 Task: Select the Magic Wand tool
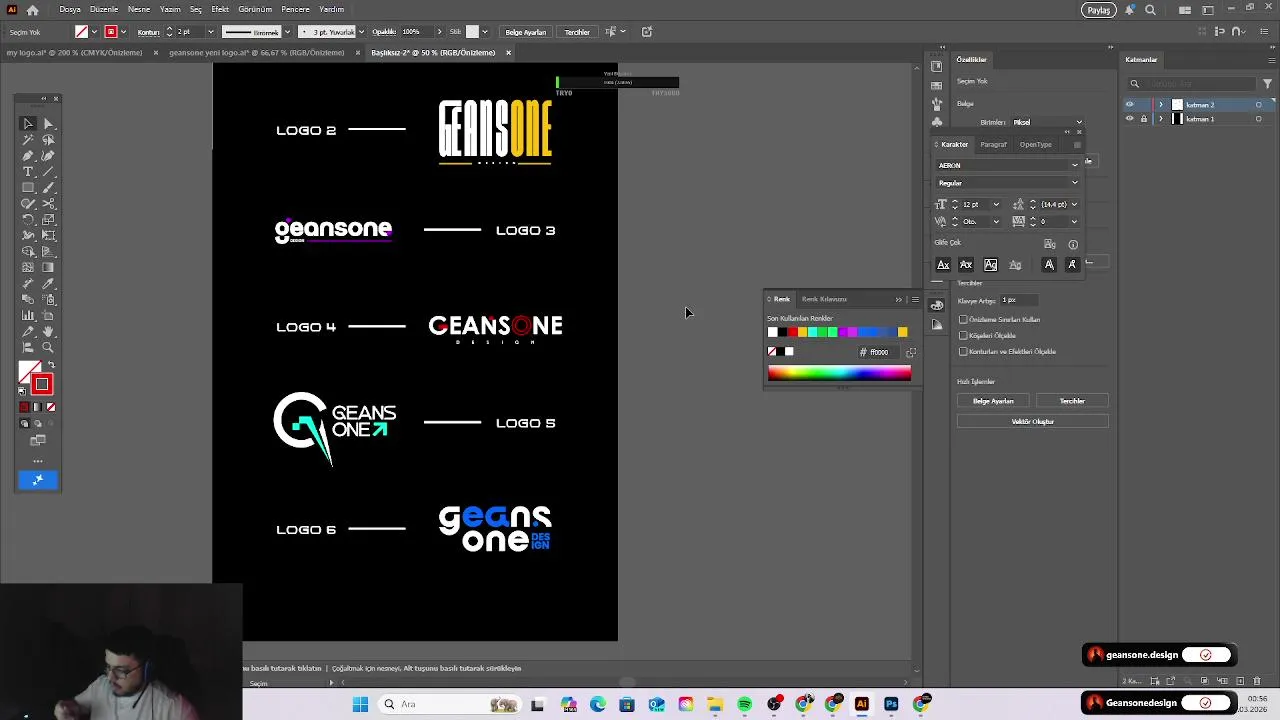28,140
